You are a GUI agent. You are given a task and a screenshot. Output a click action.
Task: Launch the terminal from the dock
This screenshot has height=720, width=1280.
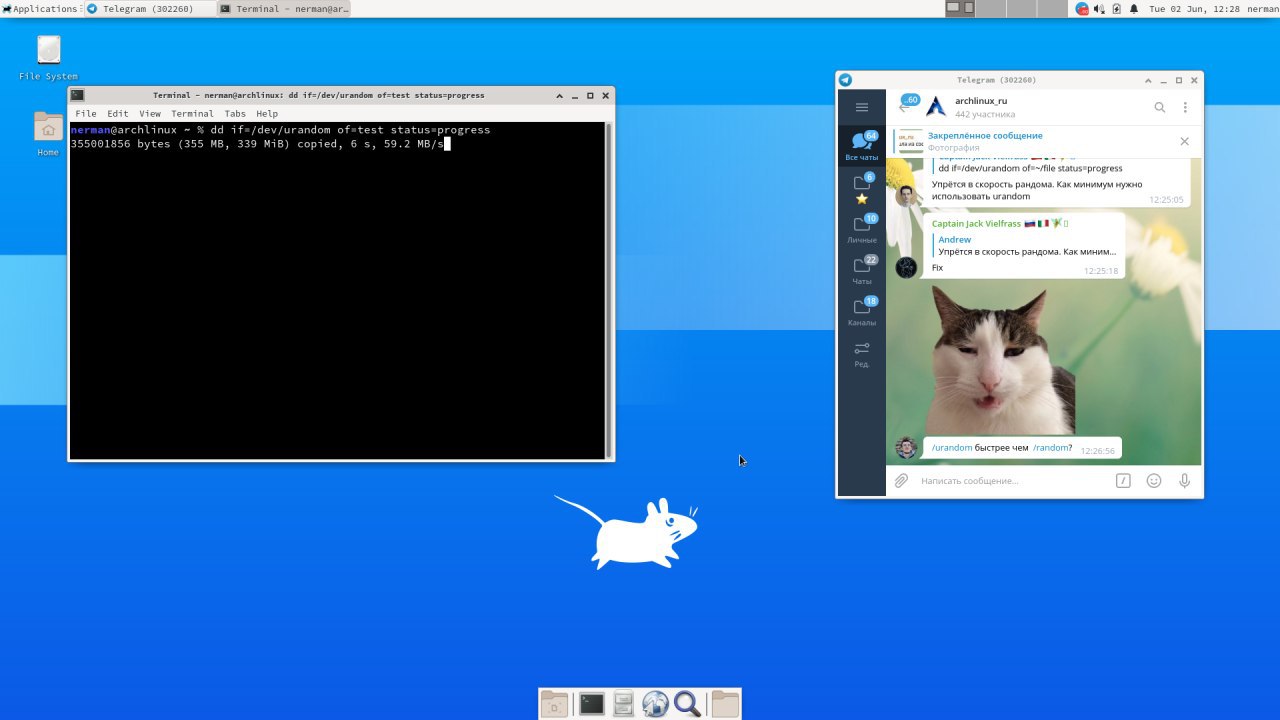pos(592,704)
